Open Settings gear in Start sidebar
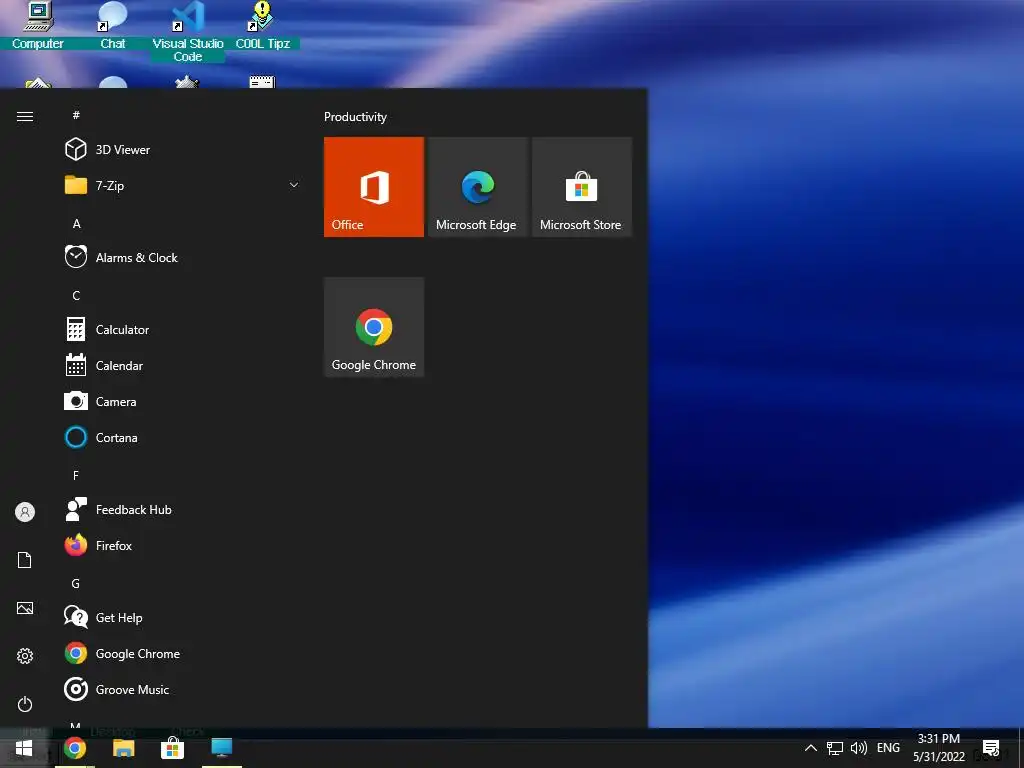 coord(25,656)
